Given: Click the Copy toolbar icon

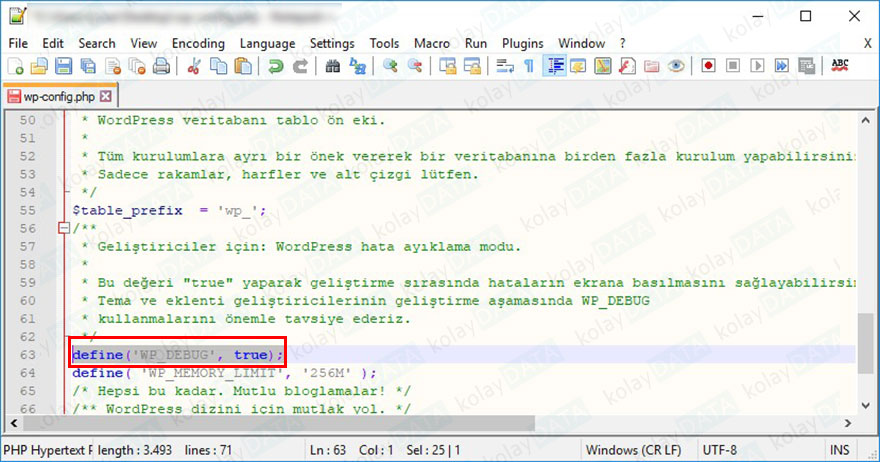Looking at the screenshot, I should click(x=218, y=66).
